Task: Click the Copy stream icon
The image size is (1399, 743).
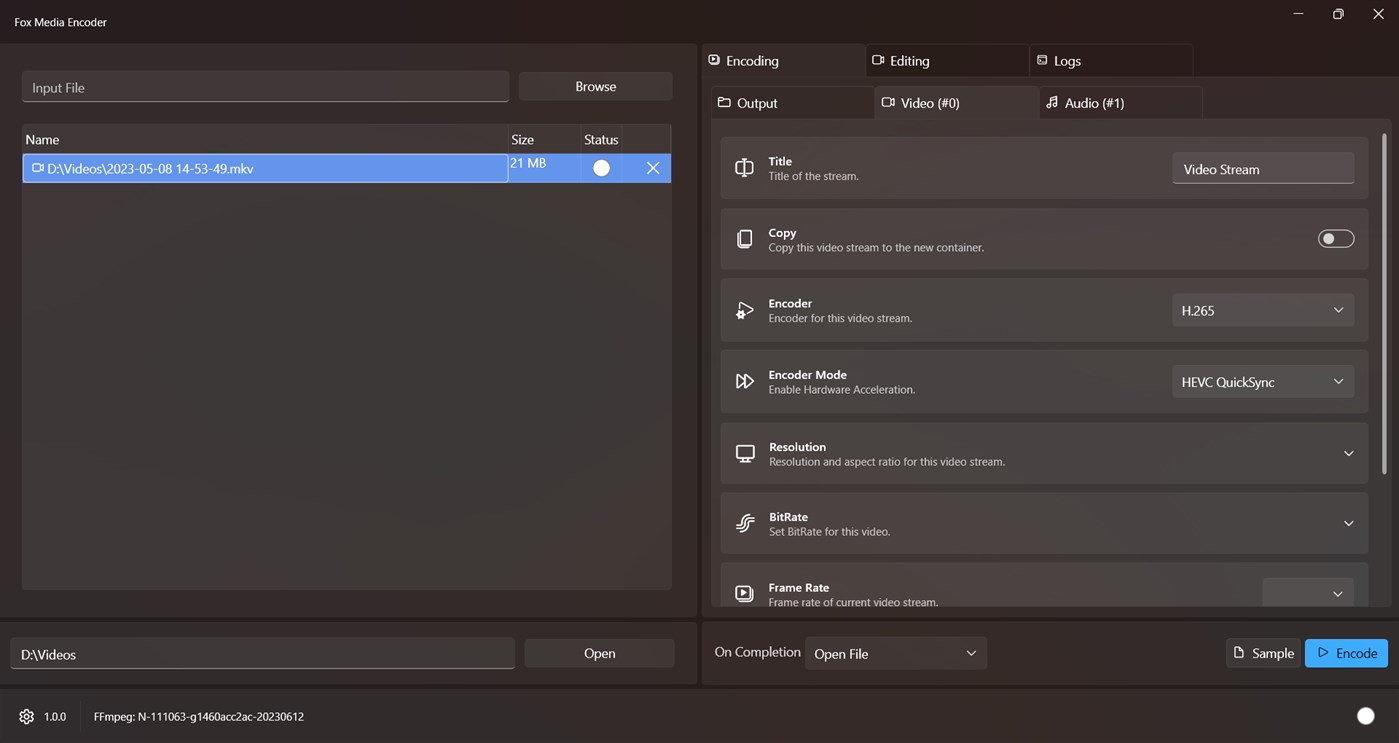Action: click(744, 238)
